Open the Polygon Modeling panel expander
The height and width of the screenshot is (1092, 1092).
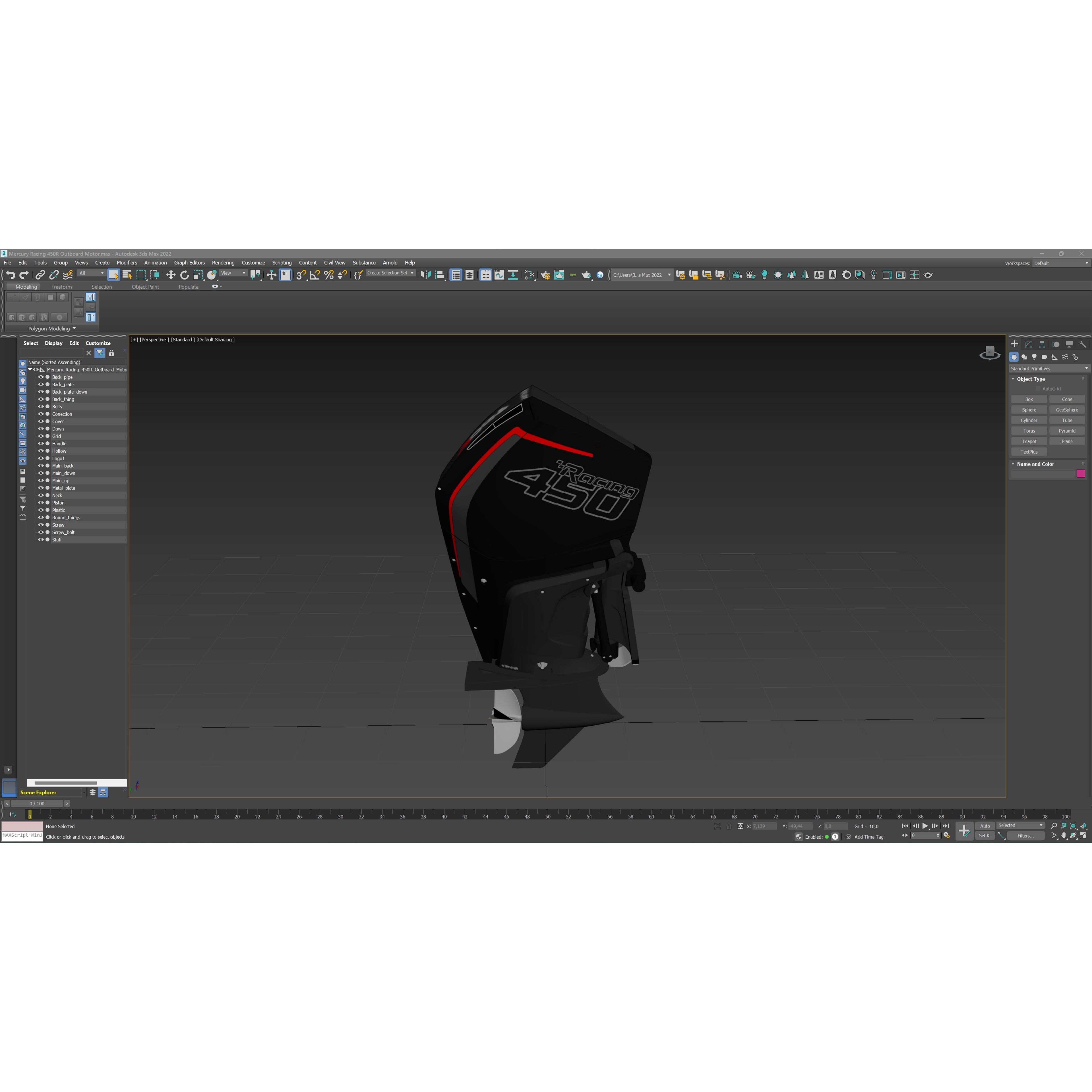(73, 328)
